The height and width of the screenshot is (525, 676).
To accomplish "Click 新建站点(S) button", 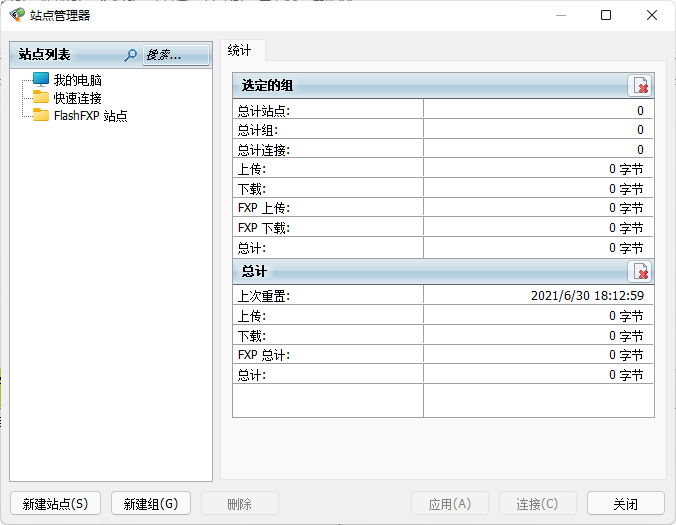I will pyautogui.click(x=55, y=503).
